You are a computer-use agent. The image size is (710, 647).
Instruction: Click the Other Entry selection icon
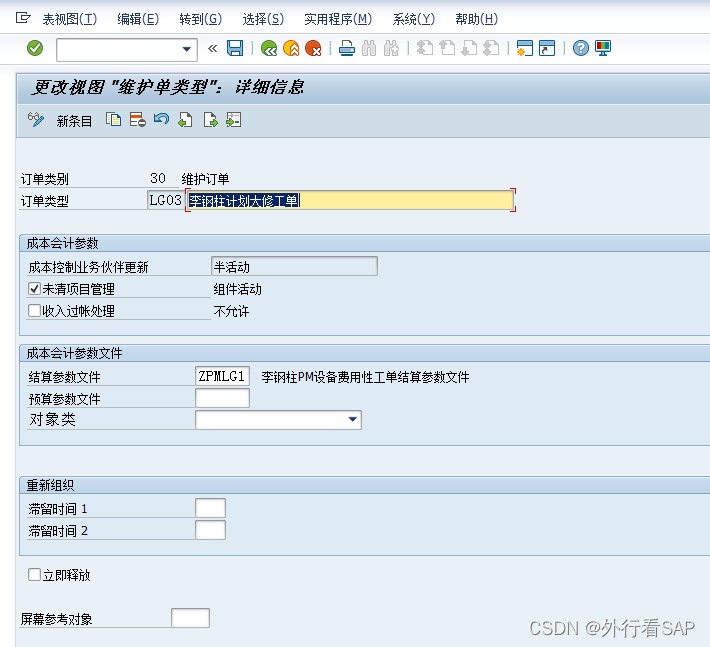(234, 120)
